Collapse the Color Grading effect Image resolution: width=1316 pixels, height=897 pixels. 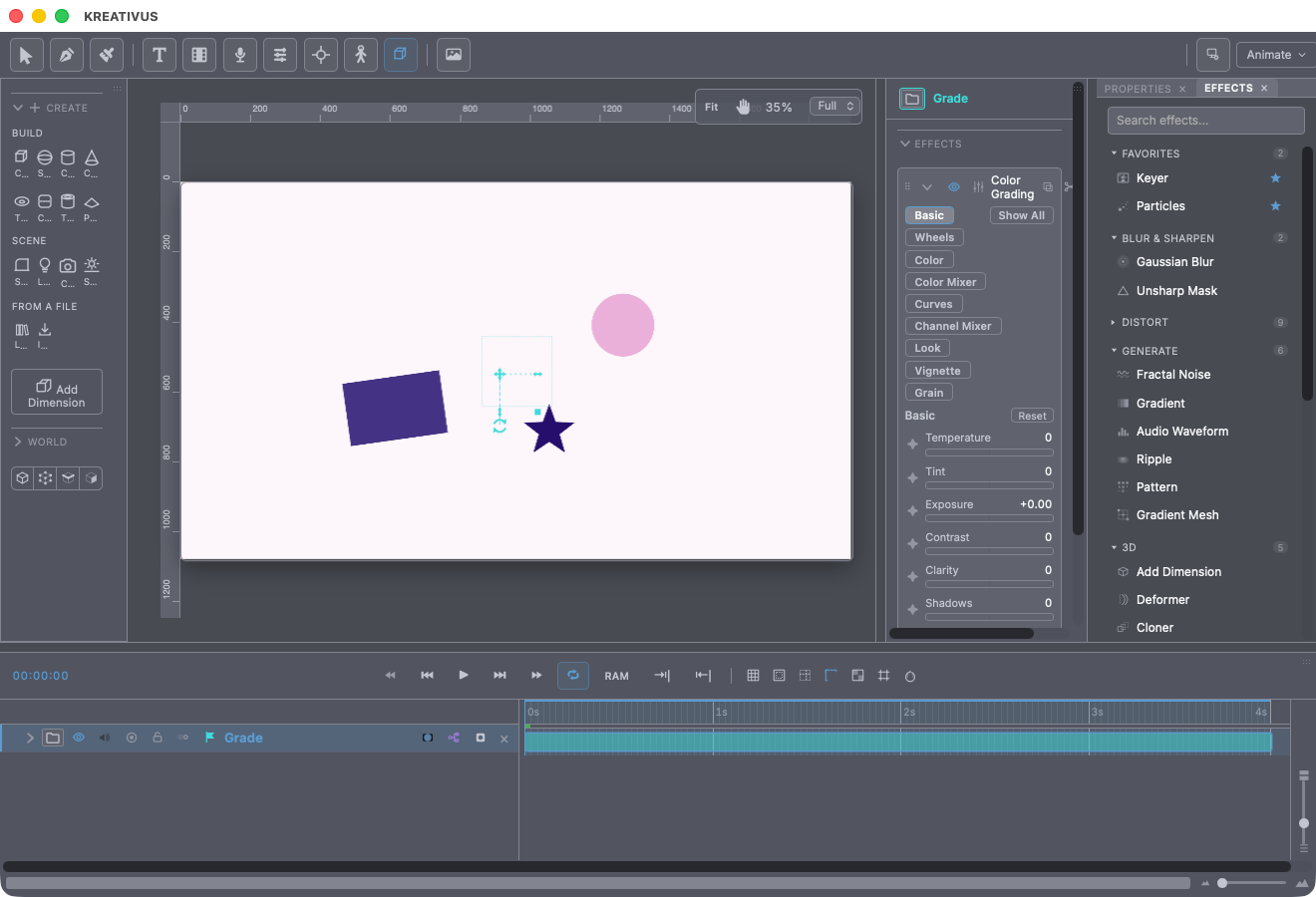(927, 187)
